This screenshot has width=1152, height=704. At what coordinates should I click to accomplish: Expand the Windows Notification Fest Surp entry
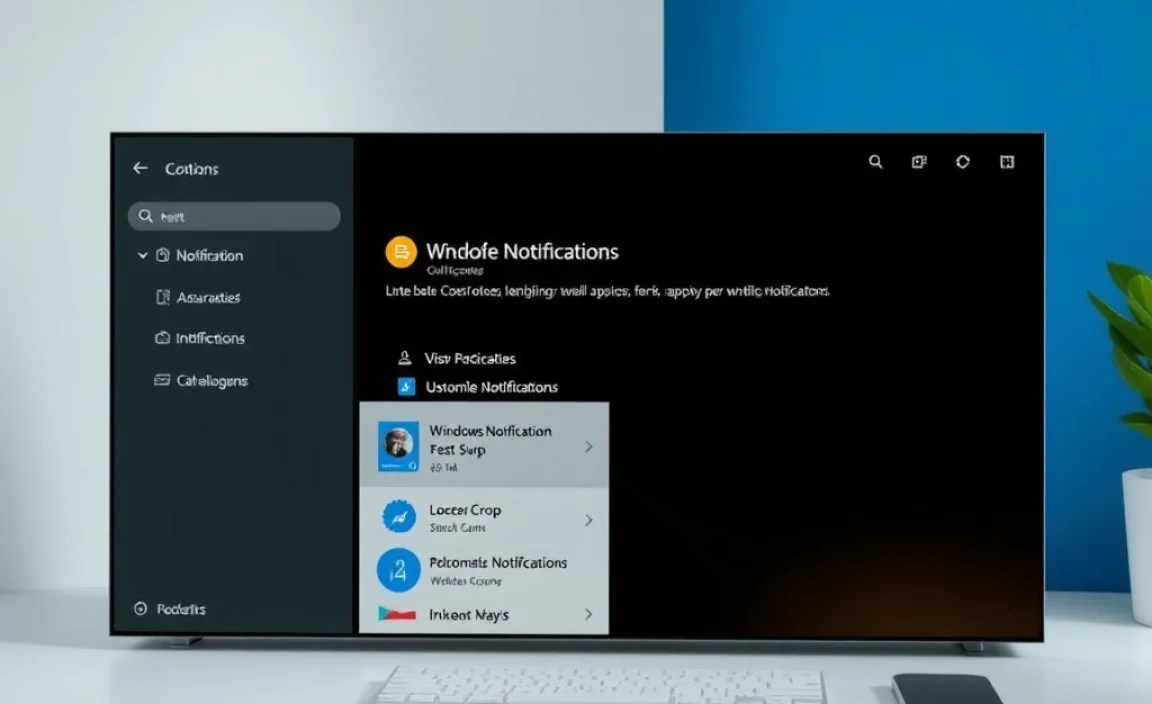(x=589, y=444)
